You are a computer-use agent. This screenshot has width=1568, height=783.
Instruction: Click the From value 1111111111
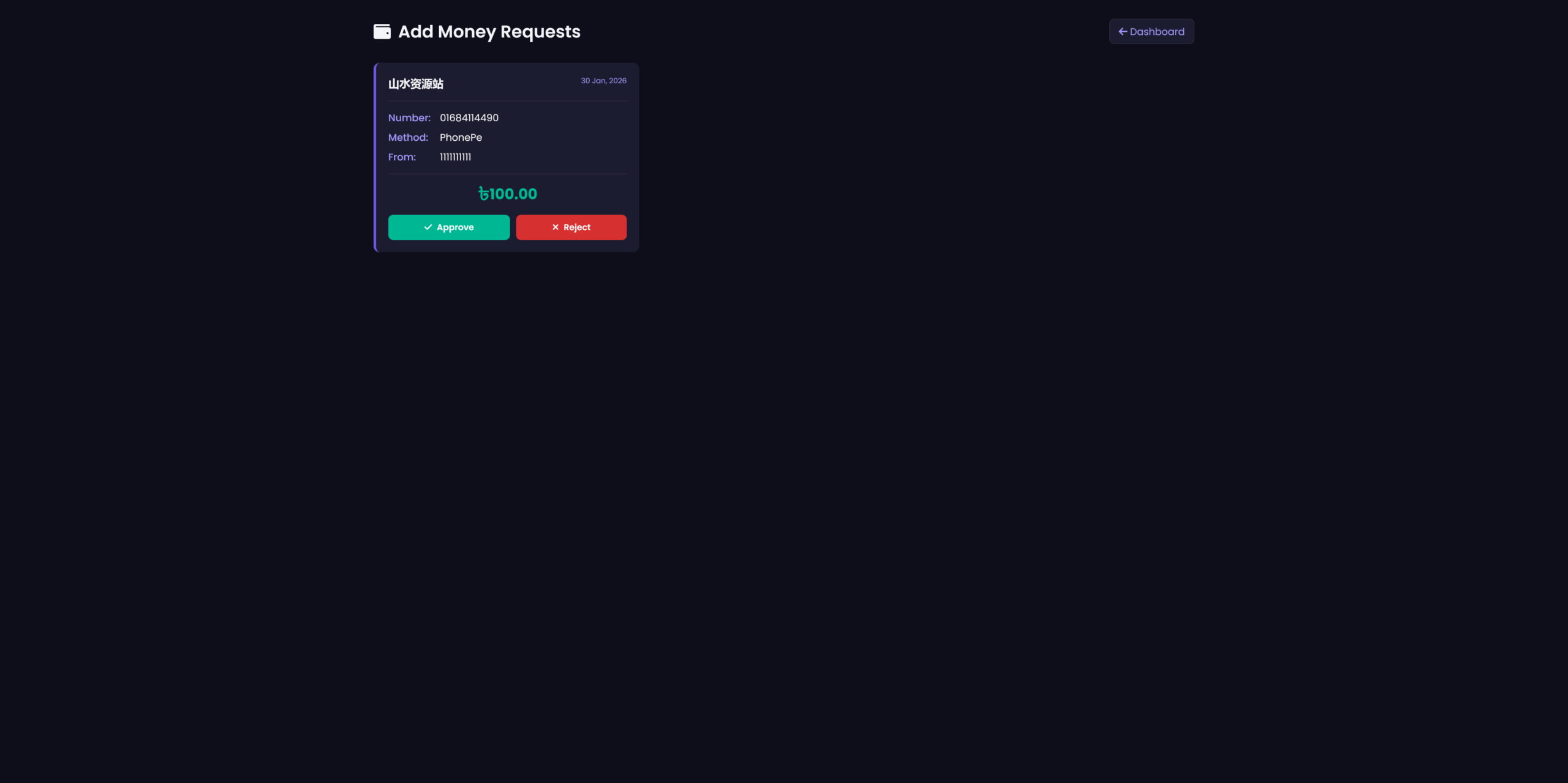pos(455,157)
